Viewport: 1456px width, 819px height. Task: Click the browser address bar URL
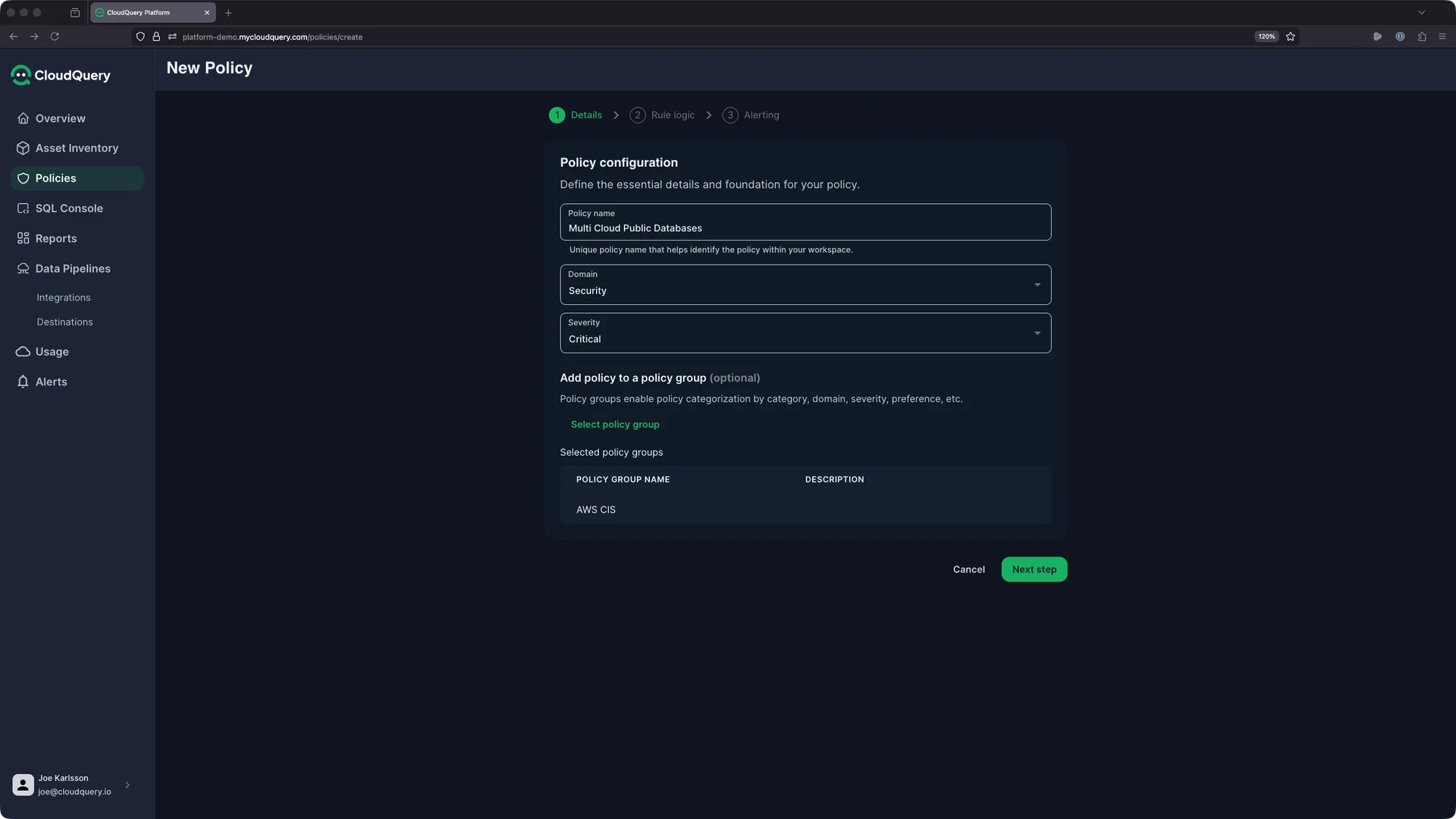[x=272, y=37]
